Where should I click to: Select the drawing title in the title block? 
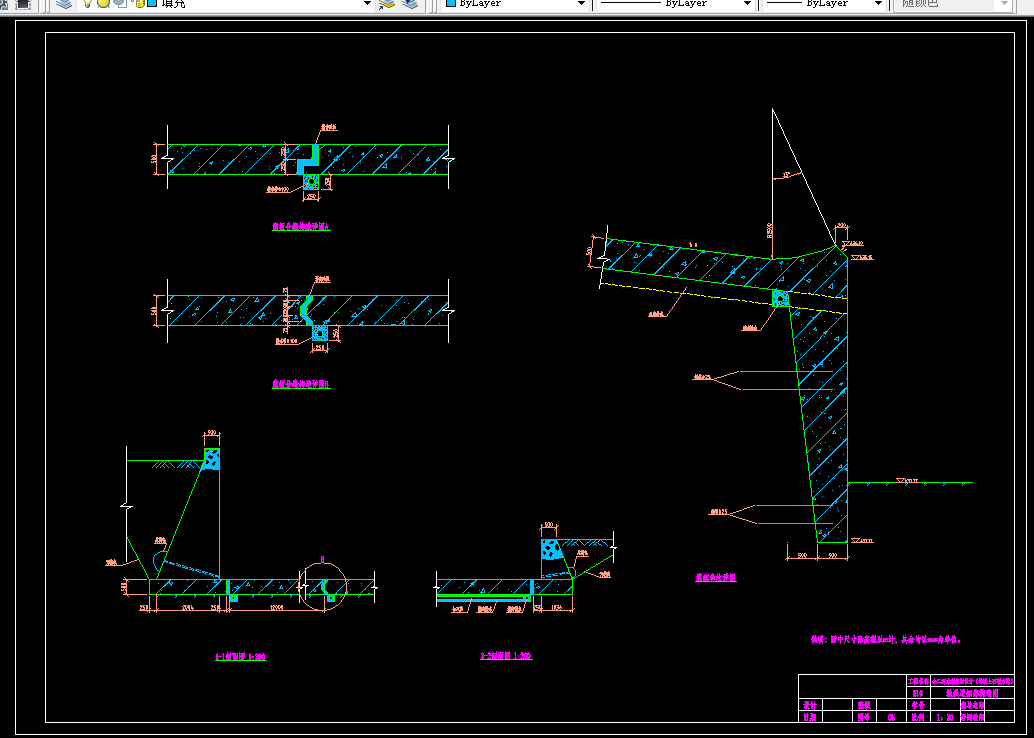pyautogui.click(x=971, y=693)
